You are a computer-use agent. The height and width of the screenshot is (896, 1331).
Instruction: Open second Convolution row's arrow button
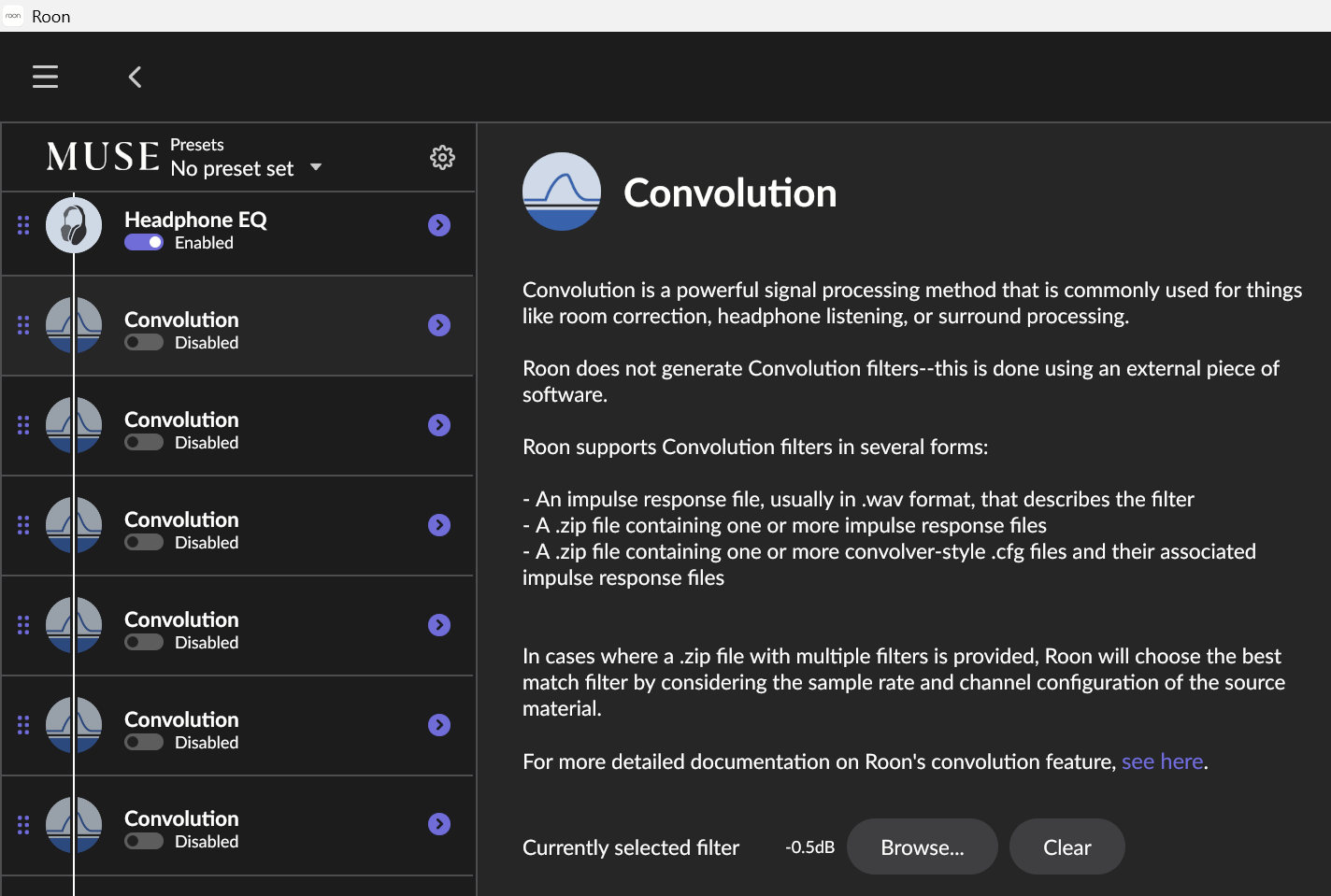click(x=439, y=425)
